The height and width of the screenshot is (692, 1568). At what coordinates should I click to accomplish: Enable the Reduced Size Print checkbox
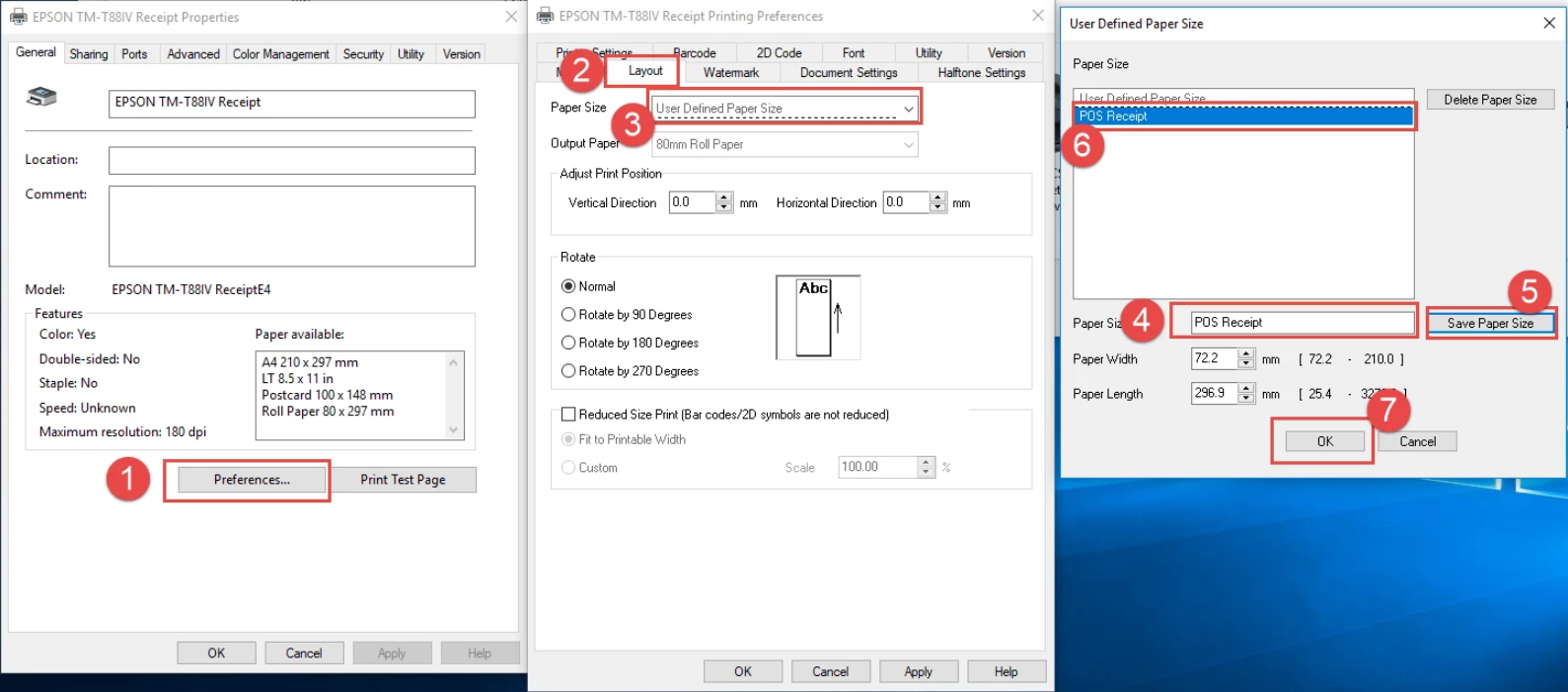coord(568,415)
